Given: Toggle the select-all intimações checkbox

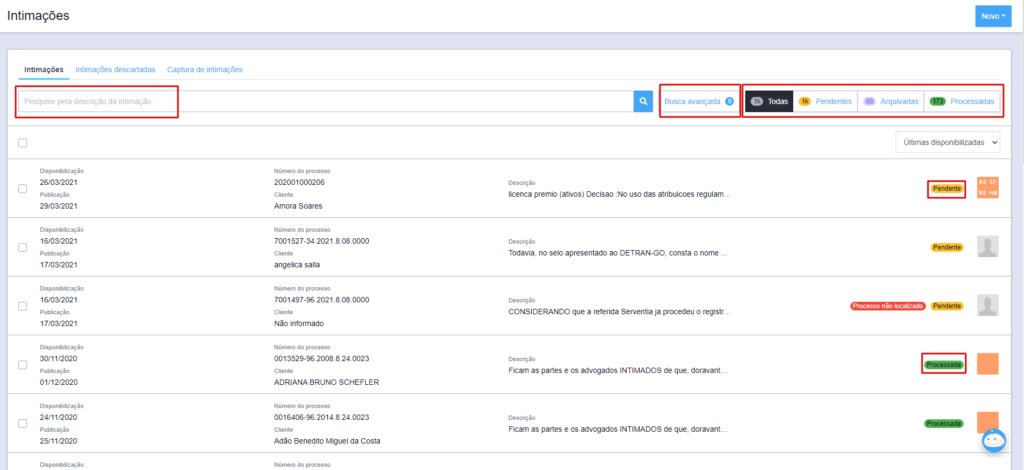Looking at the screenshot, I should (x=23, y=143).
